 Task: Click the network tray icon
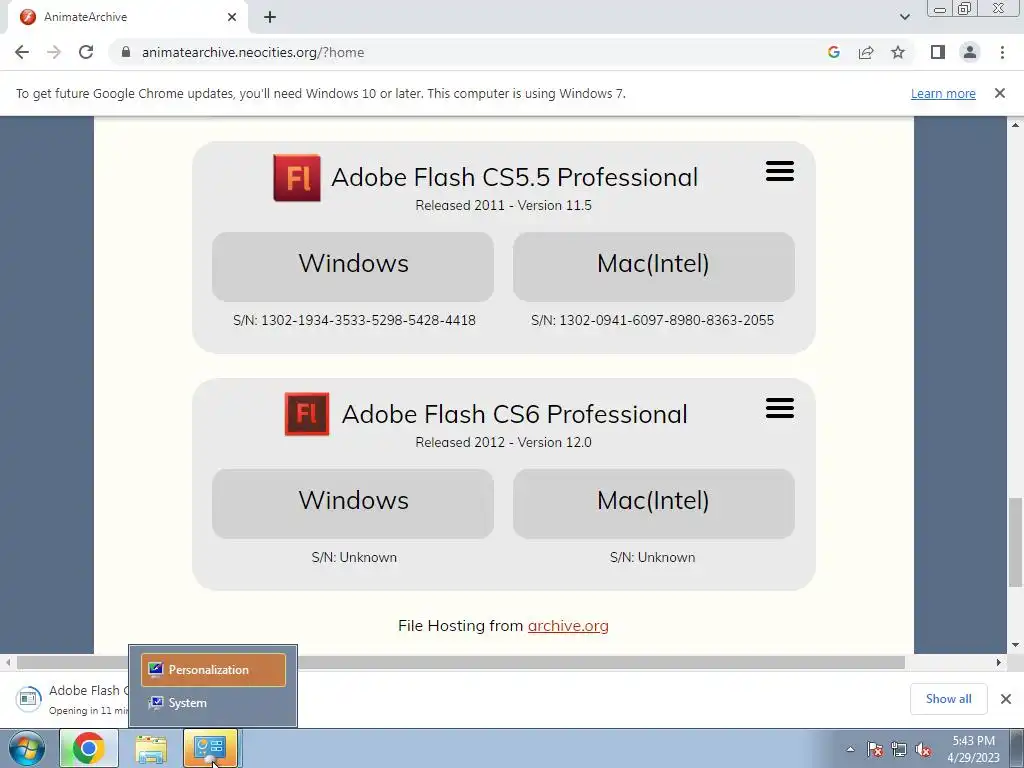click(899, 750)
